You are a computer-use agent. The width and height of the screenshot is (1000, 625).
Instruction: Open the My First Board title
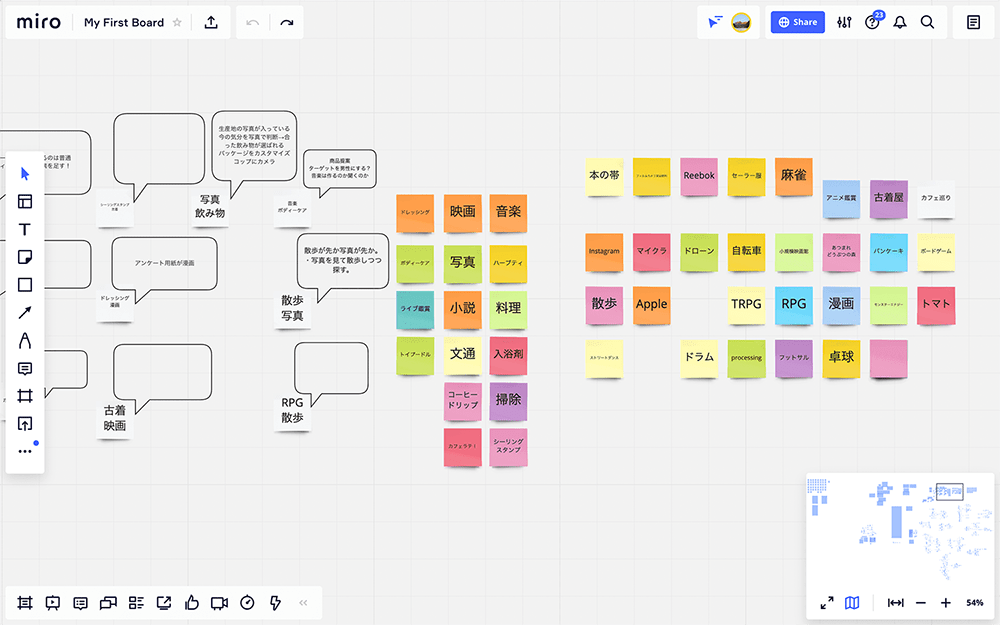click(124, 22)
